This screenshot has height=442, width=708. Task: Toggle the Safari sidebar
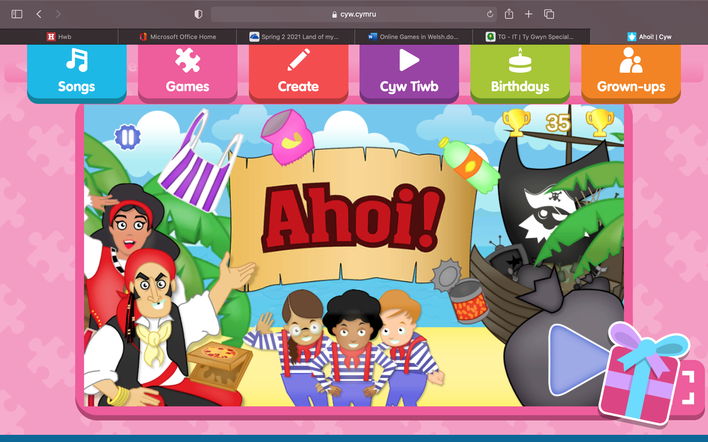click(17, 14)
